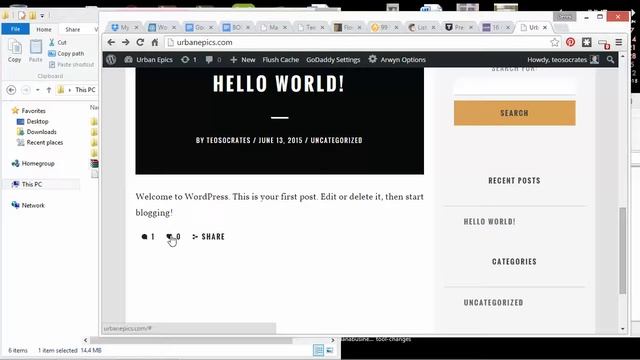This screenshot has height=360, width=640.
Task: Open the New content menu
Action: [x=242, y=60]
